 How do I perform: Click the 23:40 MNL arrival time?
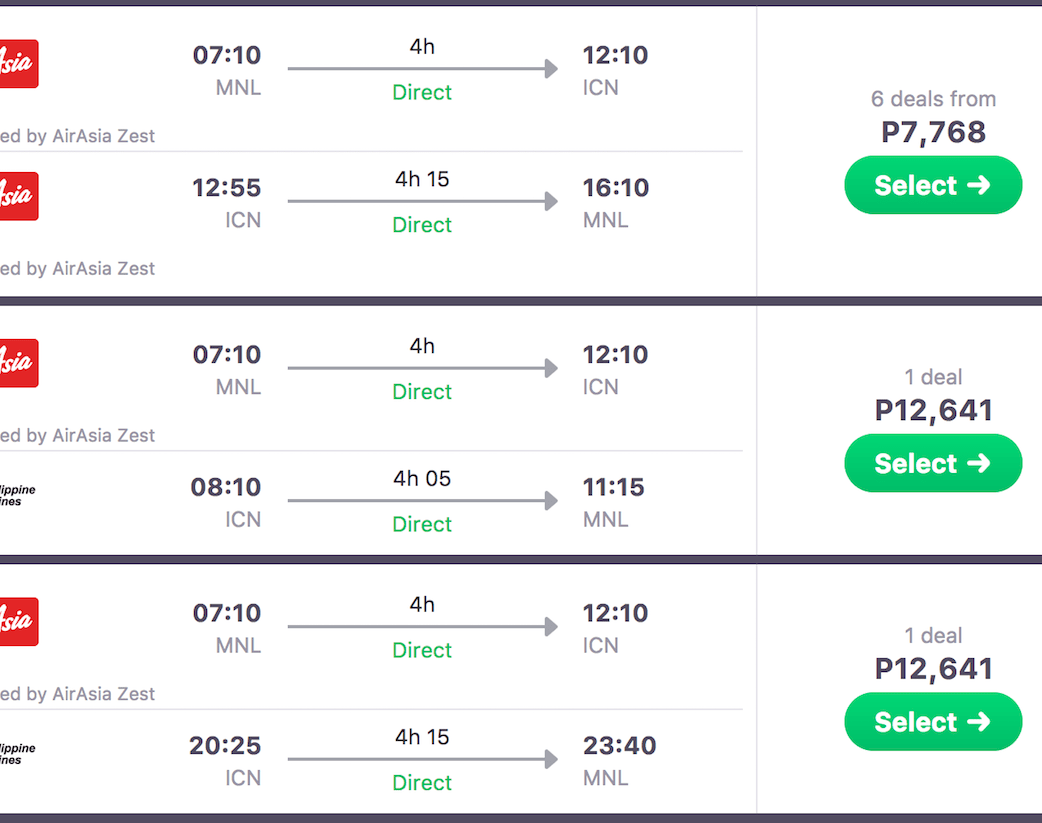point(619,746)
